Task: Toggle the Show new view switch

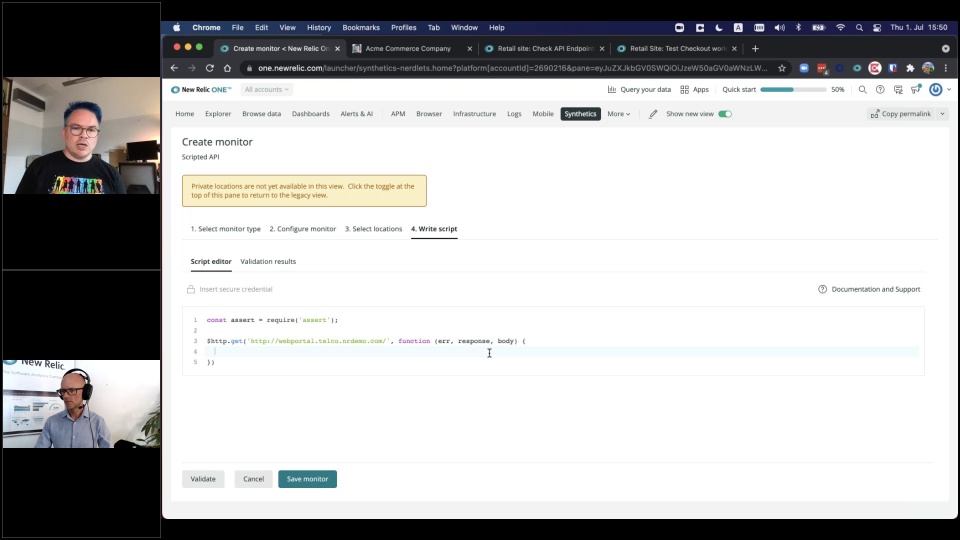Action: click(725, 114)
